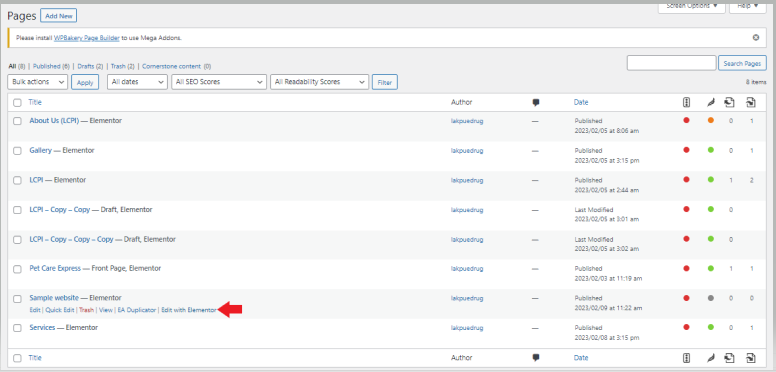Click Edit with Elementor for Sample website

coord(189,310)
